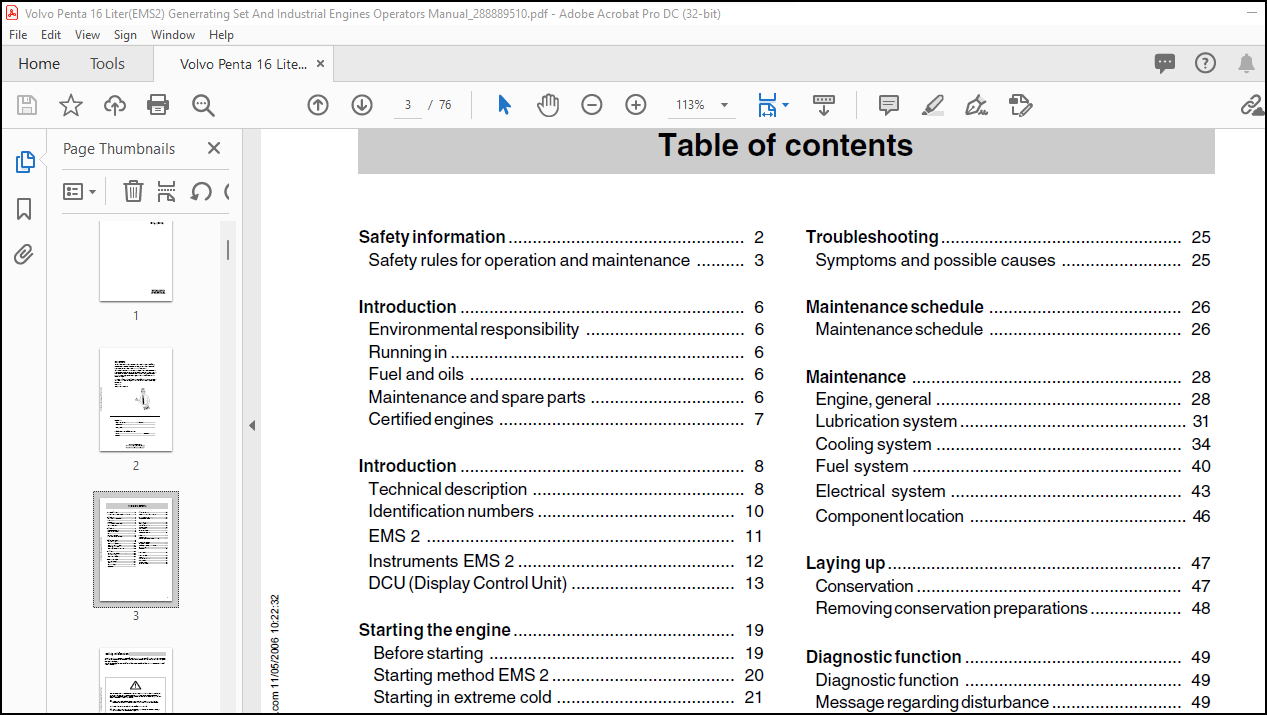The image size is (1267, 715).
Task: Click the Laying up contents entry
Action: pyautogui.click(x=1008, y=563)
